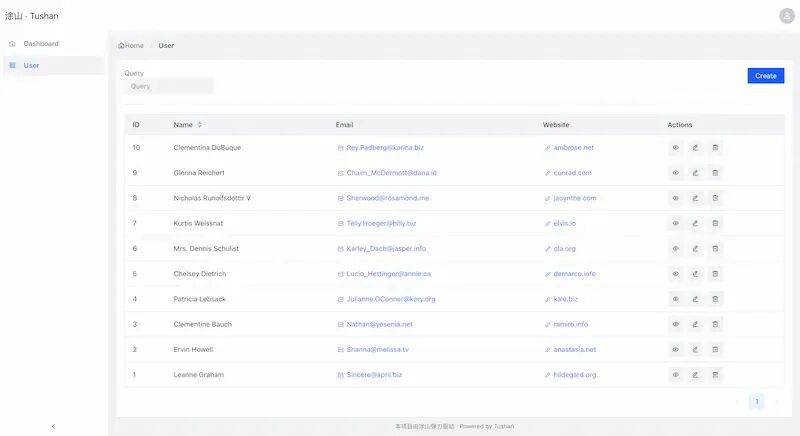Edit the Nicholas Runolfsdottir V row

[695, 198]
